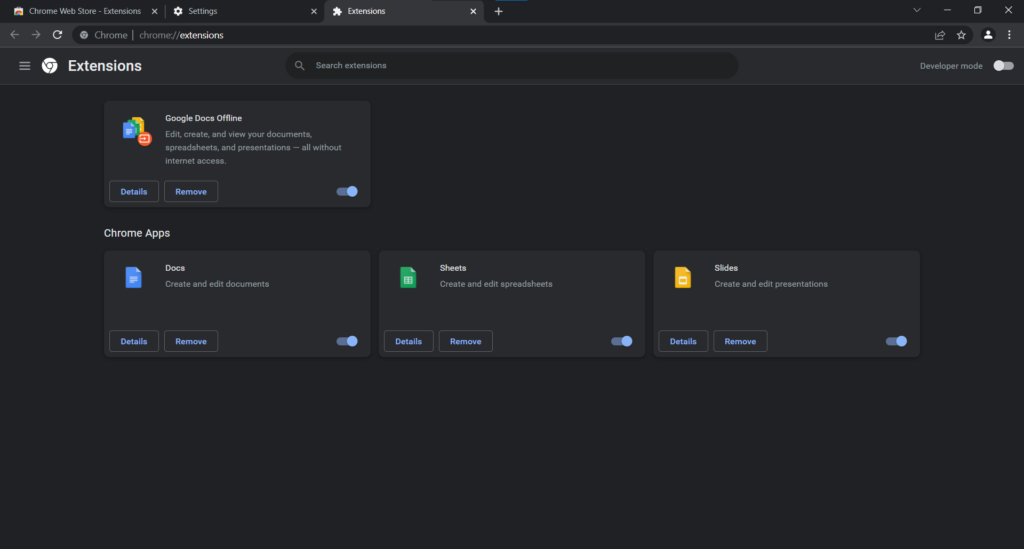Go back using the browser back arrow
This screenshot has height=549, width=1024.
pos(14,35)
